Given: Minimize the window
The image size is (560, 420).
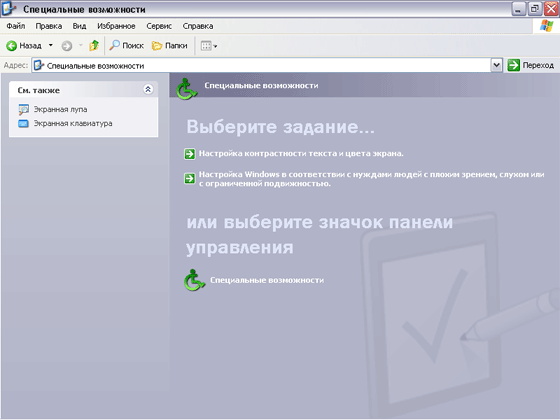Looking at the screenshot, I should 518,9.
